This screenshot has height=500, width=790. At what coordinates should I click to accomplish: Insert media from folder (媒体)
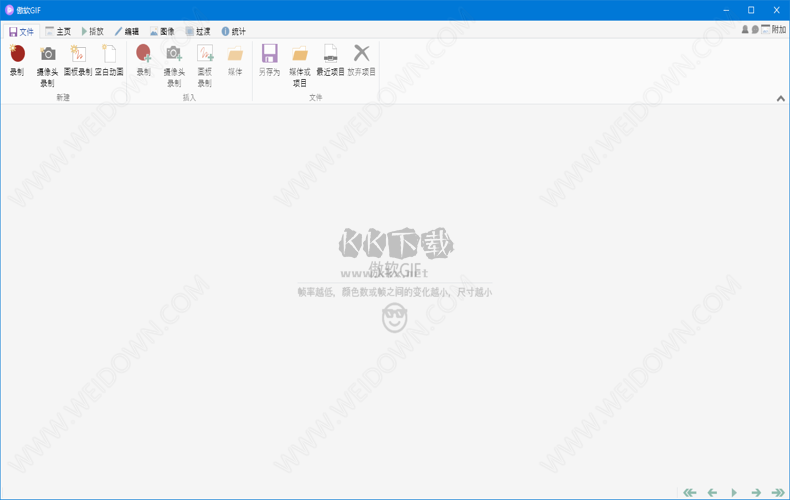[235, 60]
